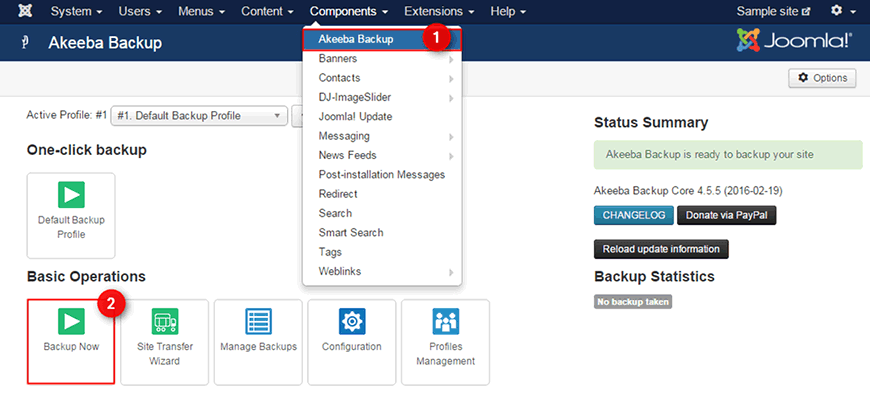Choose Joomla! Update from the menu
870x396 pixels.
[x=382, y=117]
